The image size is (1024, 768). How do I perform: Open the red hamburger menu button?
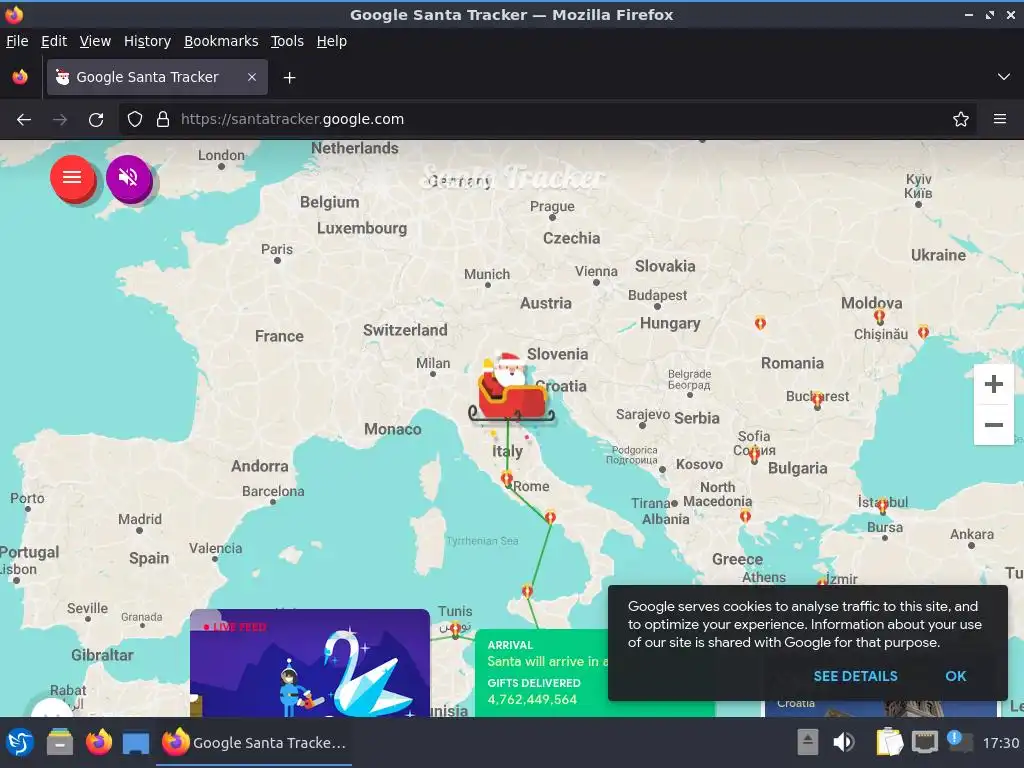click(x=72, y=178)
